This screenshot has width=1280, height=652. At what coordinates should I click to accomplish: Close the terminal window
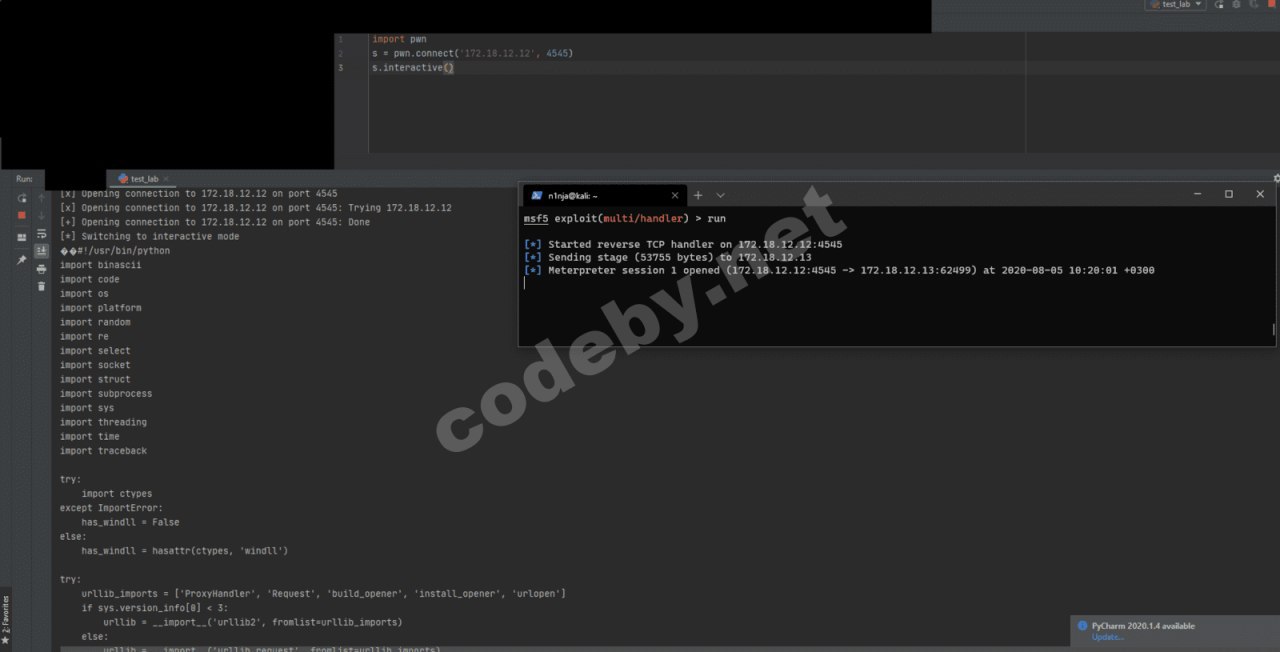(1260, 194)
